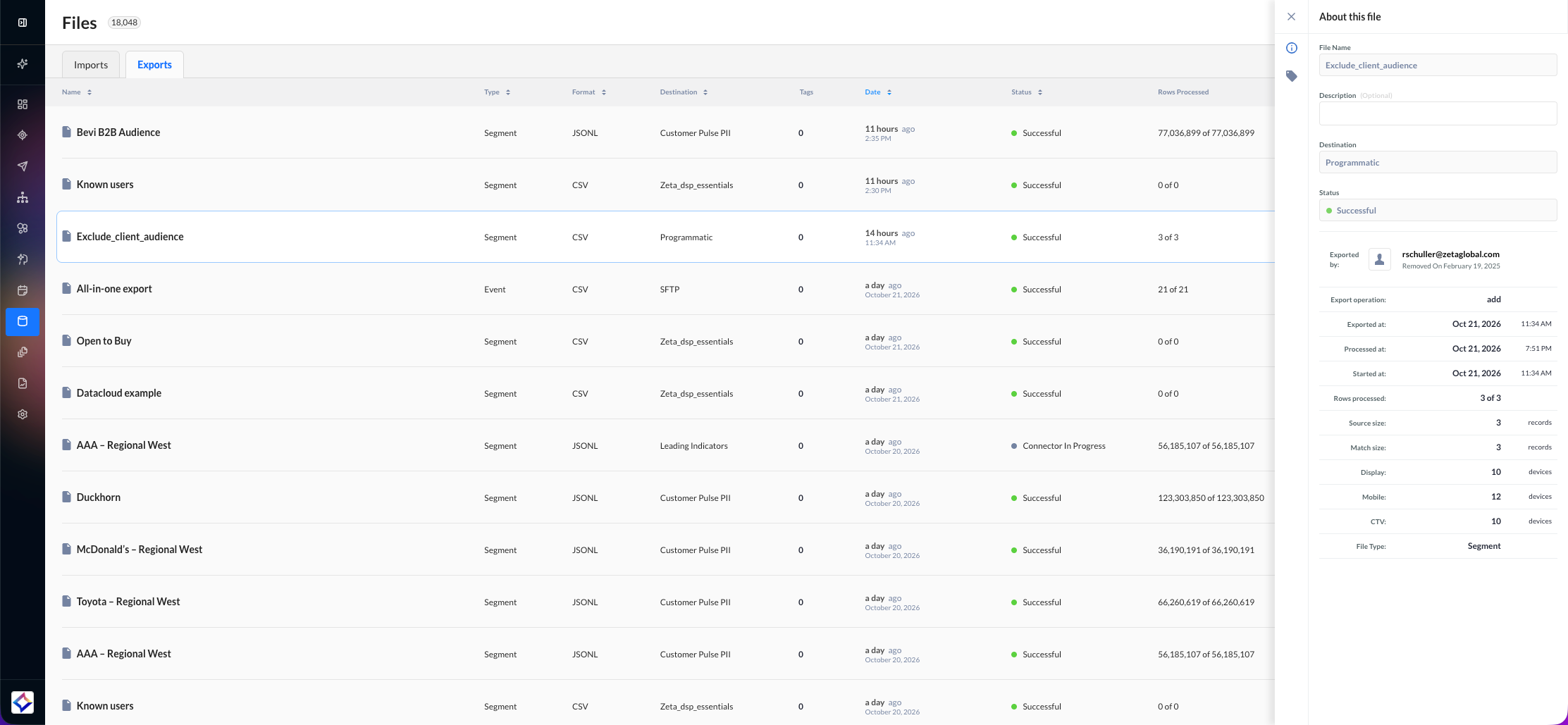Select the highlighted data files icon
Viewport: 1568px width, 725px height.
pos(23,321)
